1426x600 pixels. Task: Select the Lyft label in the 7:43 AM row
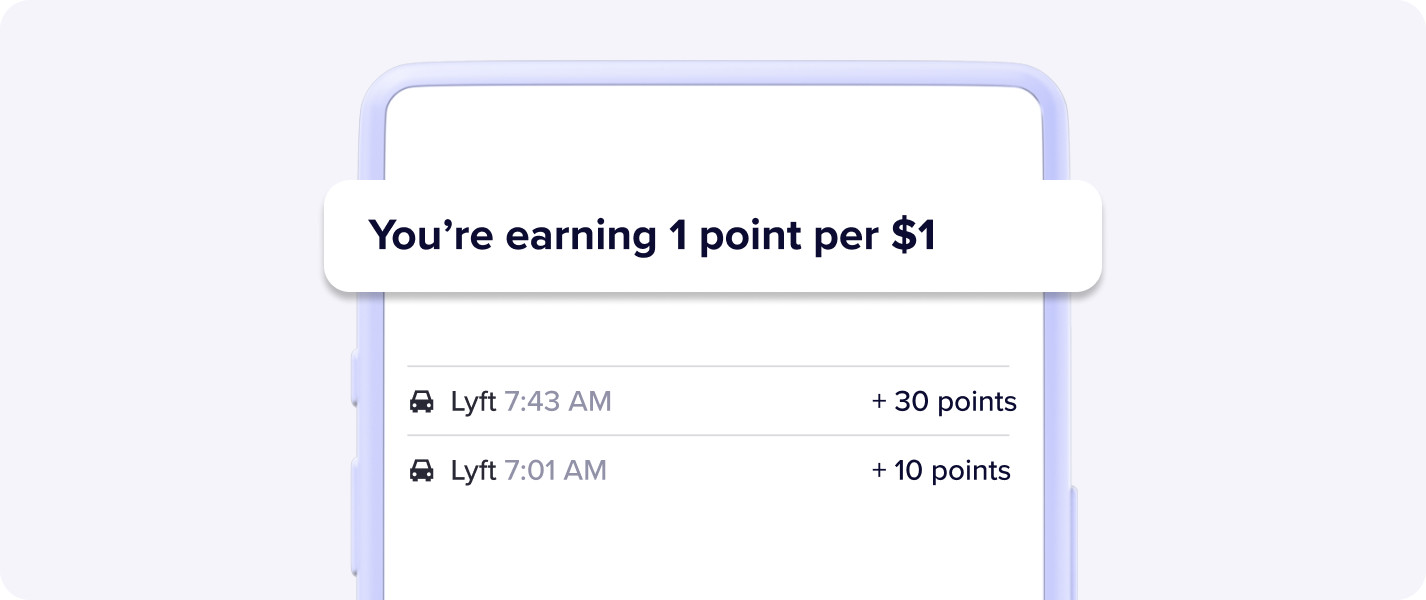pyautogui.click(x=474, y=402)
